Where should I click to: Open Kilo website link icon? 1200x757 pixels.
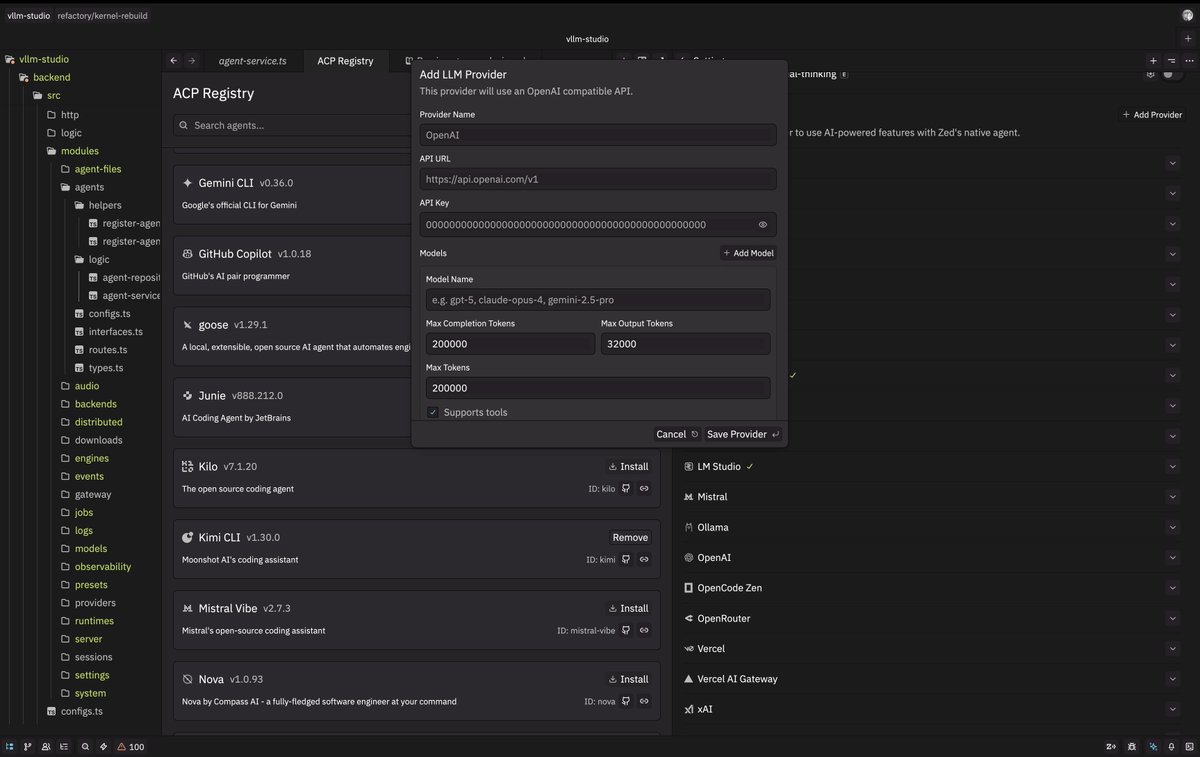pyautogui.click(x=644, y=489)
